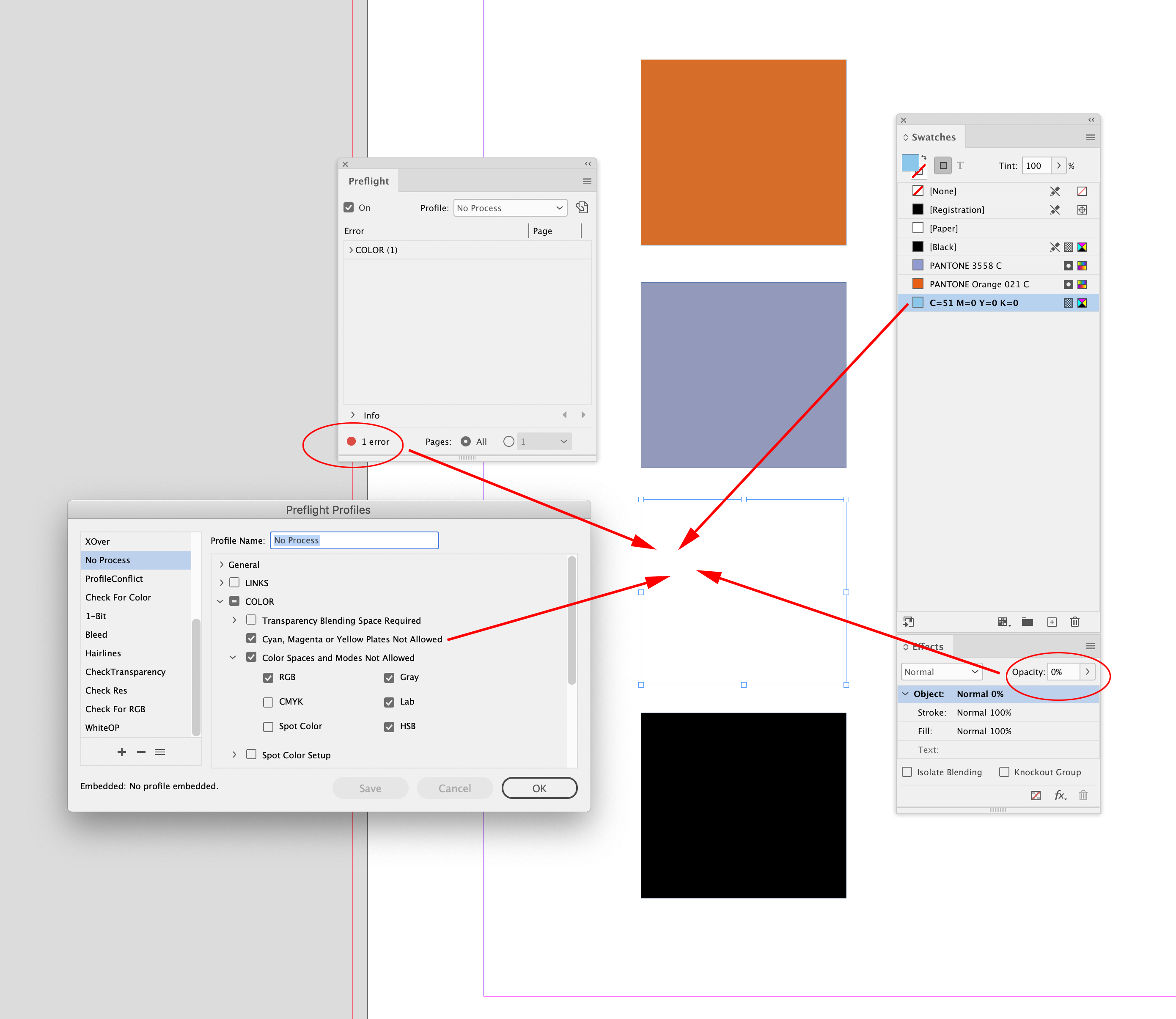This screenshot has height=1019, width=1176.
Task: Select the Formatting Affects Text icon
Action: [961, 165]
